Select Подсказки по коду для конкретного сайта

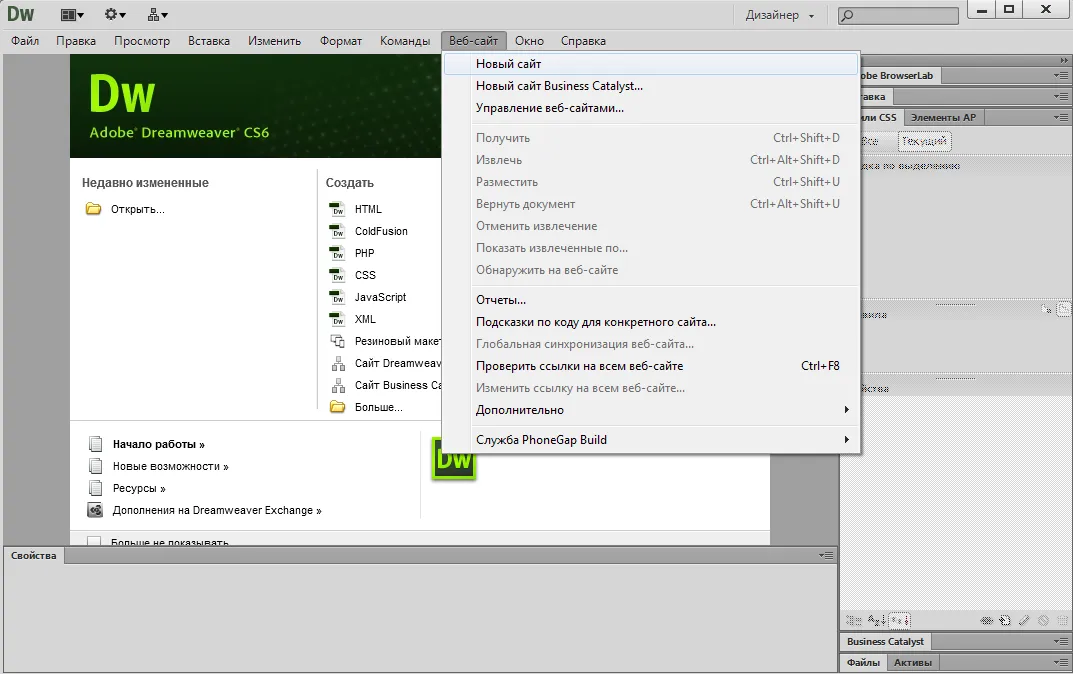coord(651,322)
